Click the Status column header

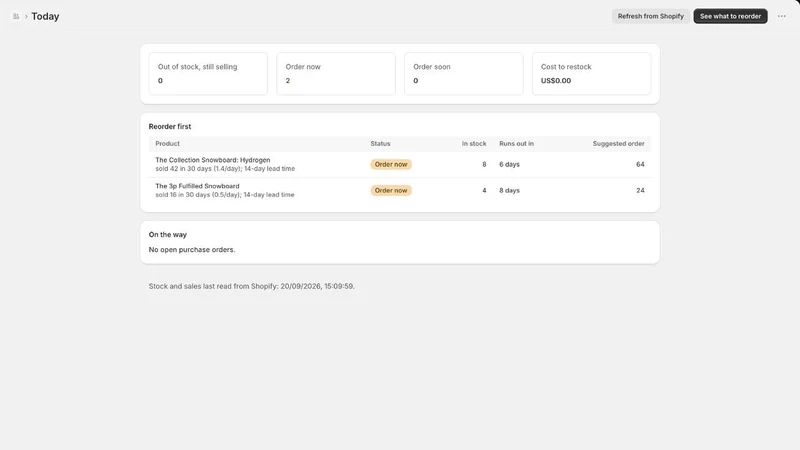(x=380, y=144)
